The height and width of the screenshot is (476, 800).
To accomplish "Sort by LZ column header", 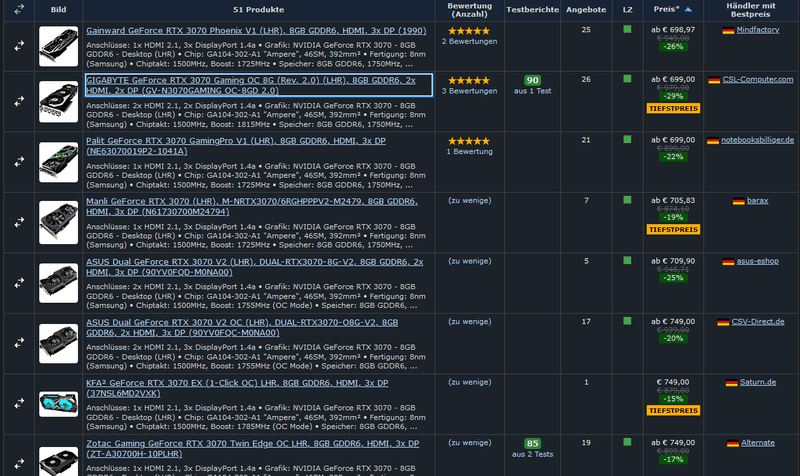I will tap(628, 10).
